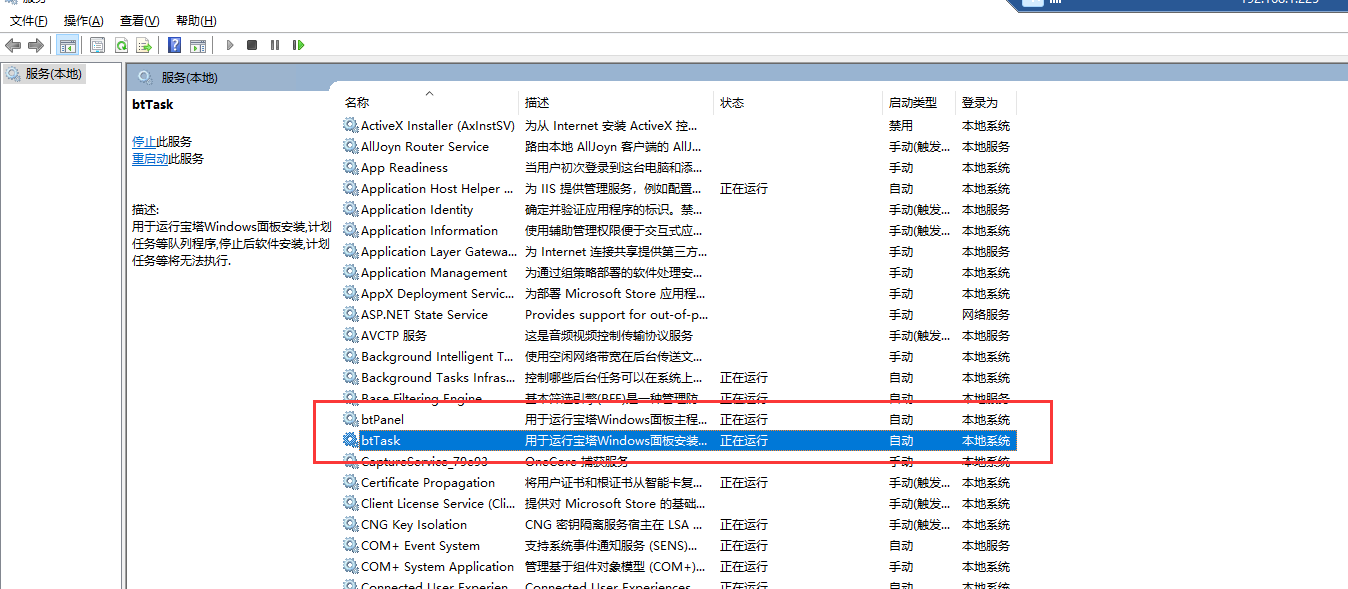Click gear icon of ASP.NET State Service
This screenshot has height=589, width=1348.
[x=350, y=315]
